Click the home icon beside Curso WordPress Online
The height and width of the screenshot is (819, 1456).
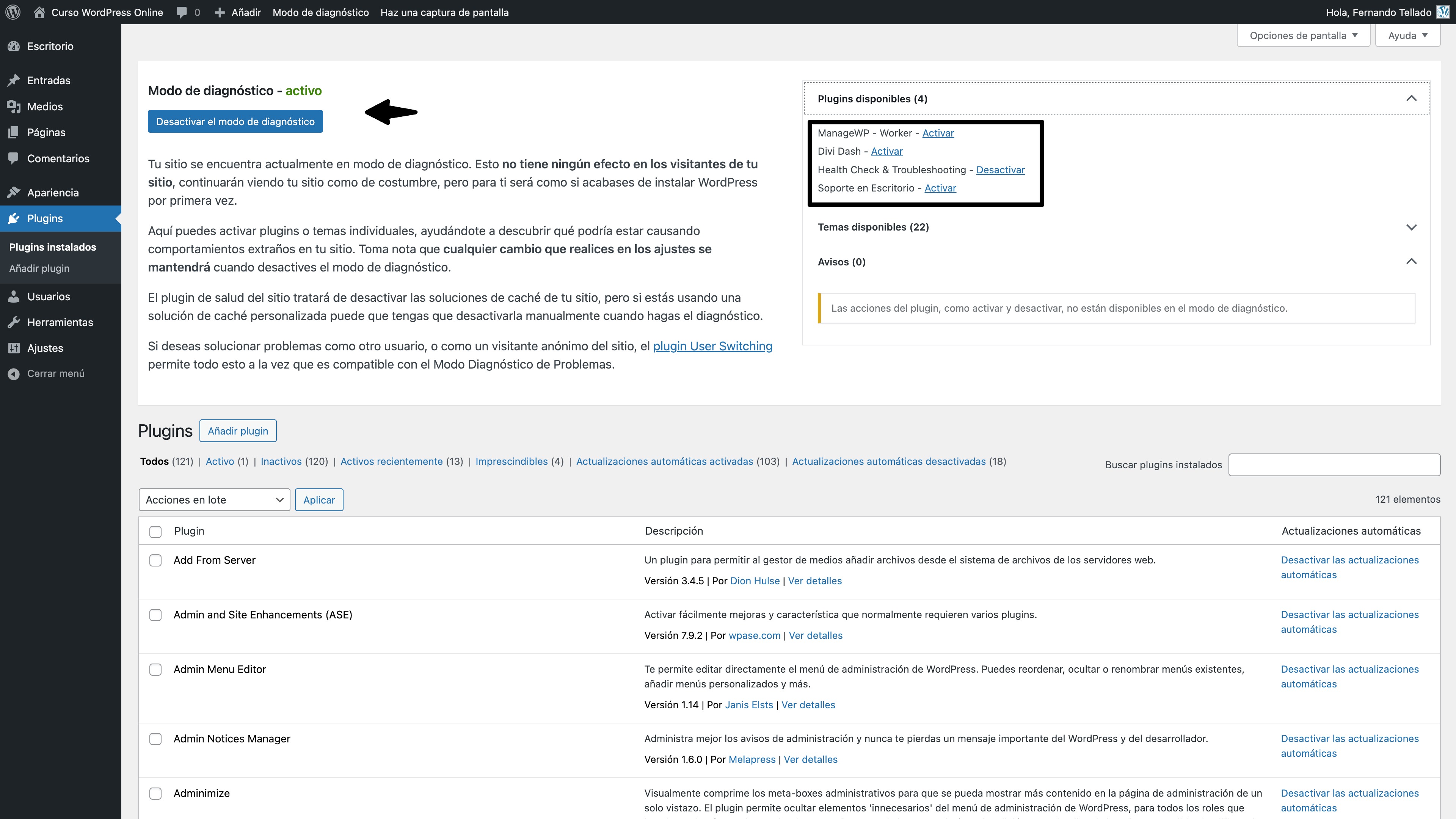39,12
